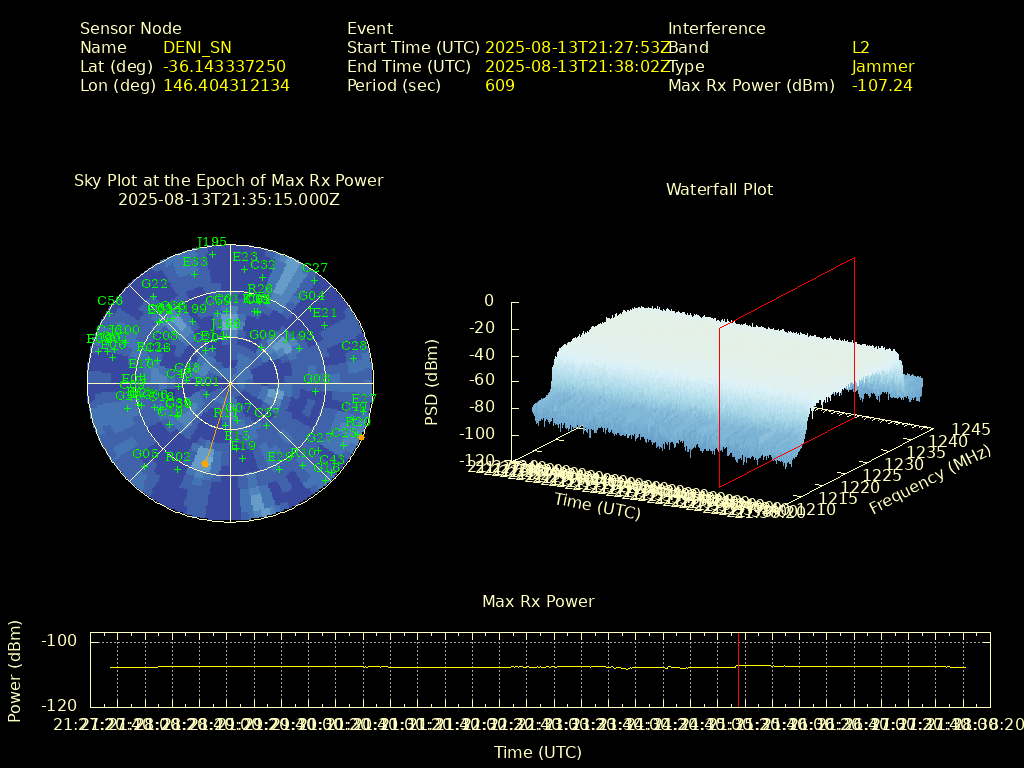Click the orange interference marker near R02

click(205, 463)
